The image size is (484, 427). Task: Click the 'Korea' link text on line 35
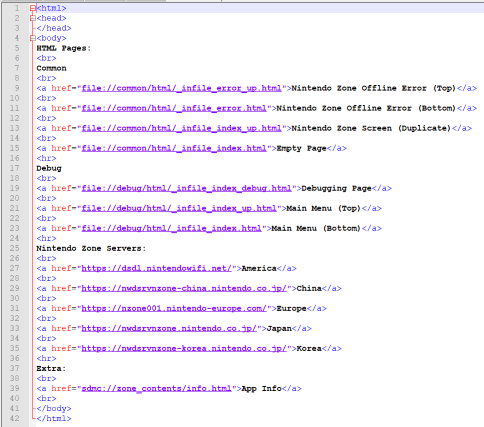[309, 348]
